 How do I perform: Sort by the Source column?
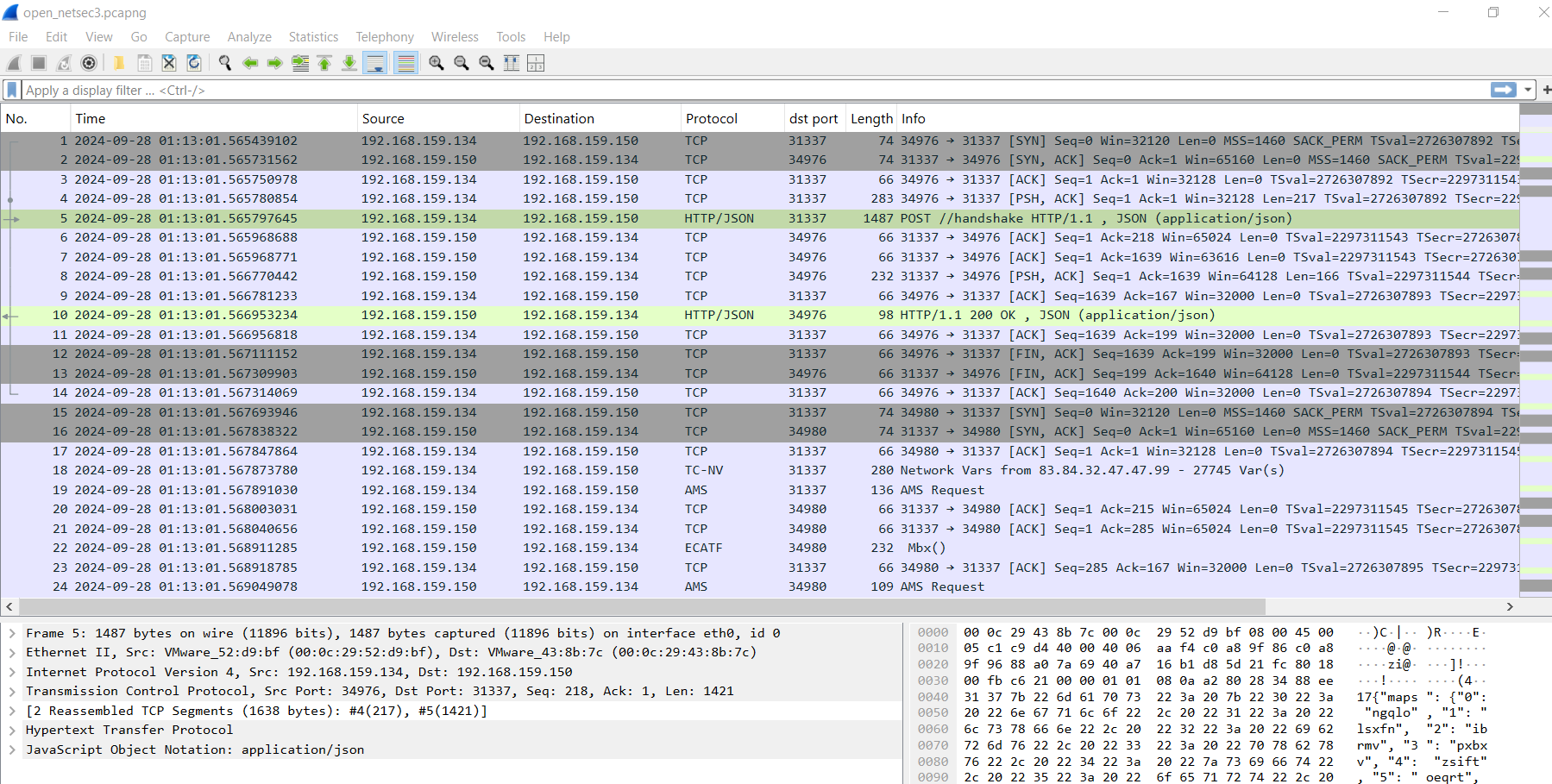[x=438, y=119]
